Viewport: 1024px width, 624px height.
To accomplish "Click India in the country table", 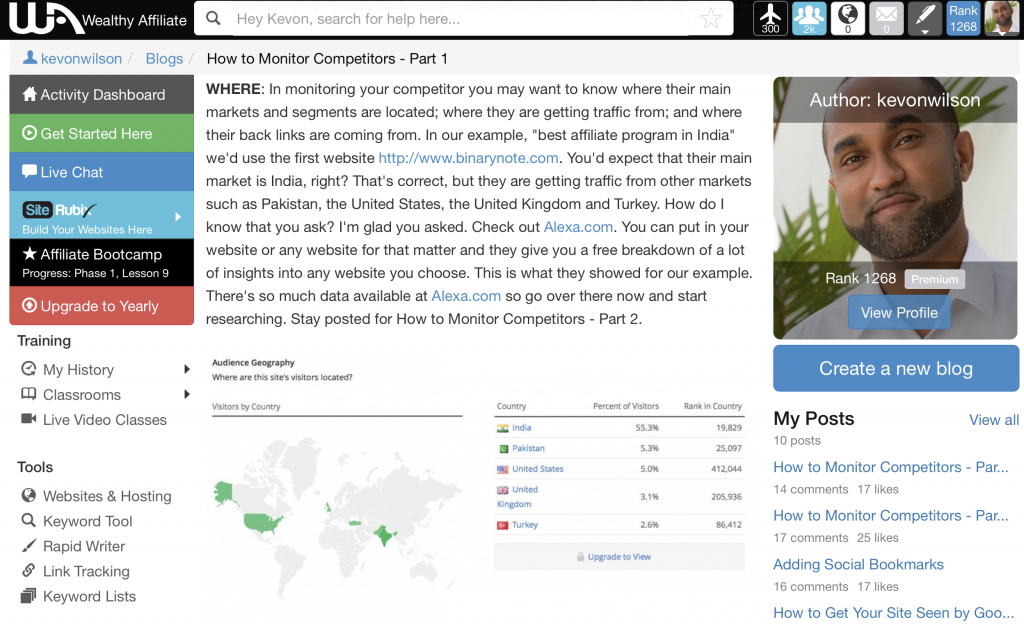I will tap(521, 428).
